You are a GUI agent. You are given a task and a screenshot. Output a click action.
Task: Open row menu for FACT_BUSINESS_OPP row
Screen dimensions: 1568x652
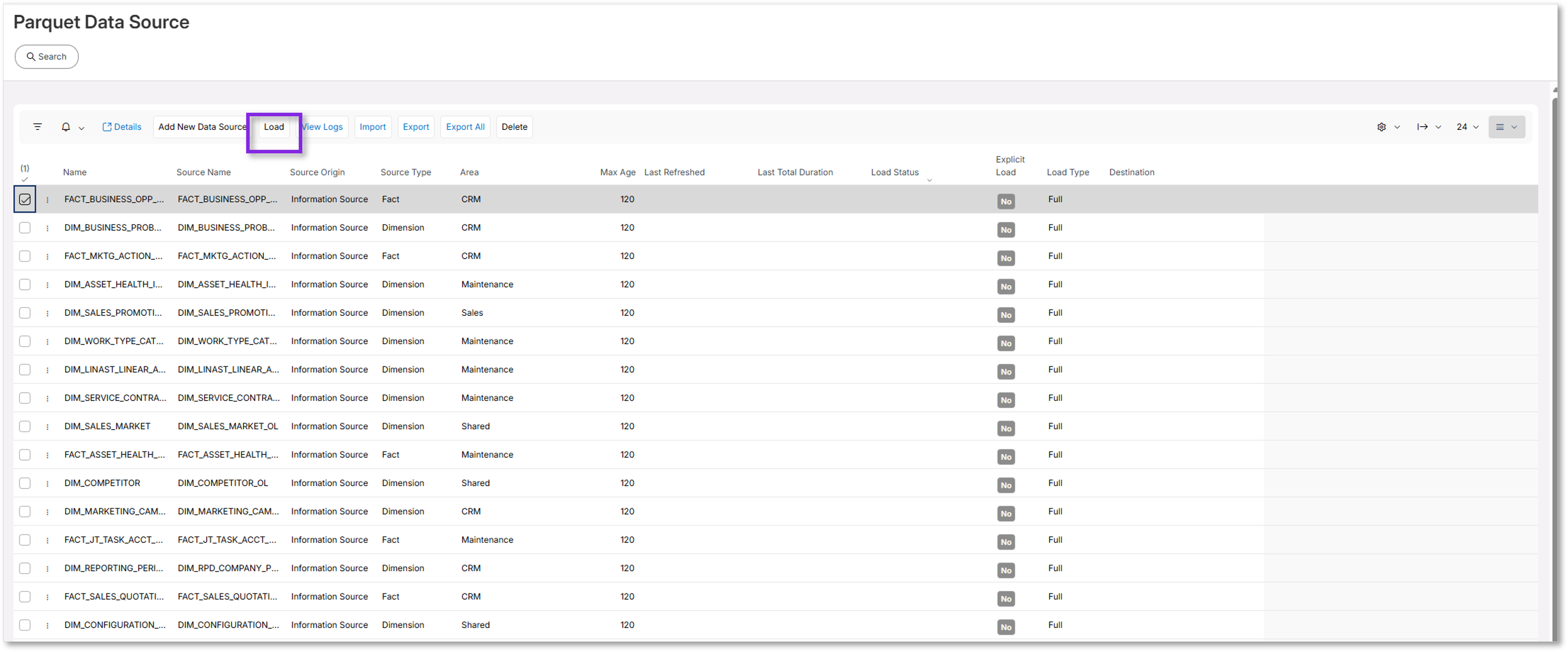click(x=47, y=200)
